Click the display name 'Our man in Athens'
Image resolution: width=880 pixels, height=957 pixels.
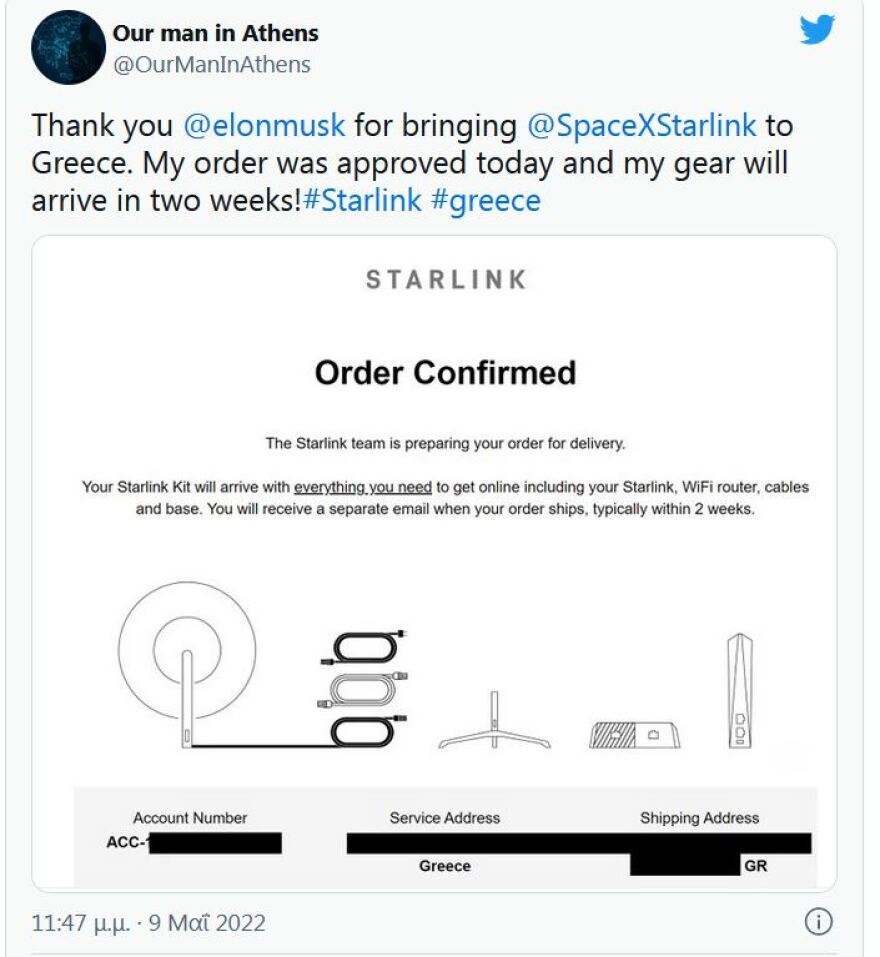[x=216, y=32]
